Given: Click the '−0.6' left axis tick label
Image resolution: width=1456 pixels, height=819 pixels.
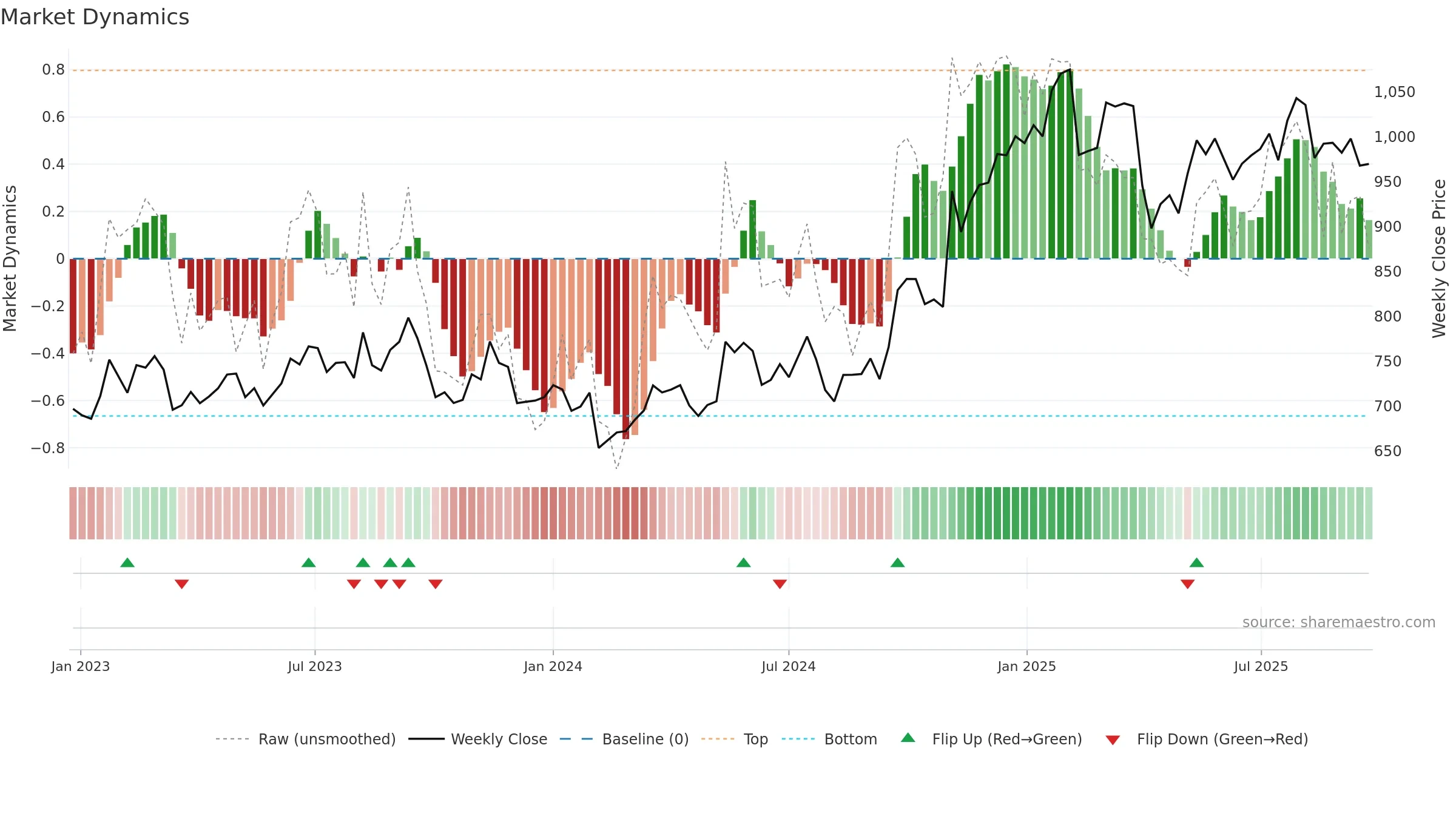Looking at the screenshot, I should [x=48, y=401].
